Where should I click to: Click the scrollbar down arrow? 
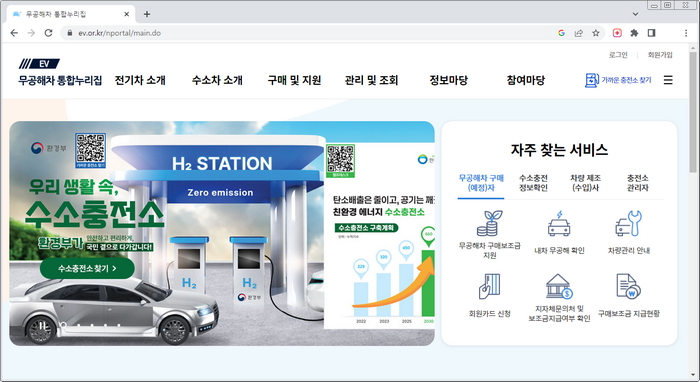tap(692, 375)
